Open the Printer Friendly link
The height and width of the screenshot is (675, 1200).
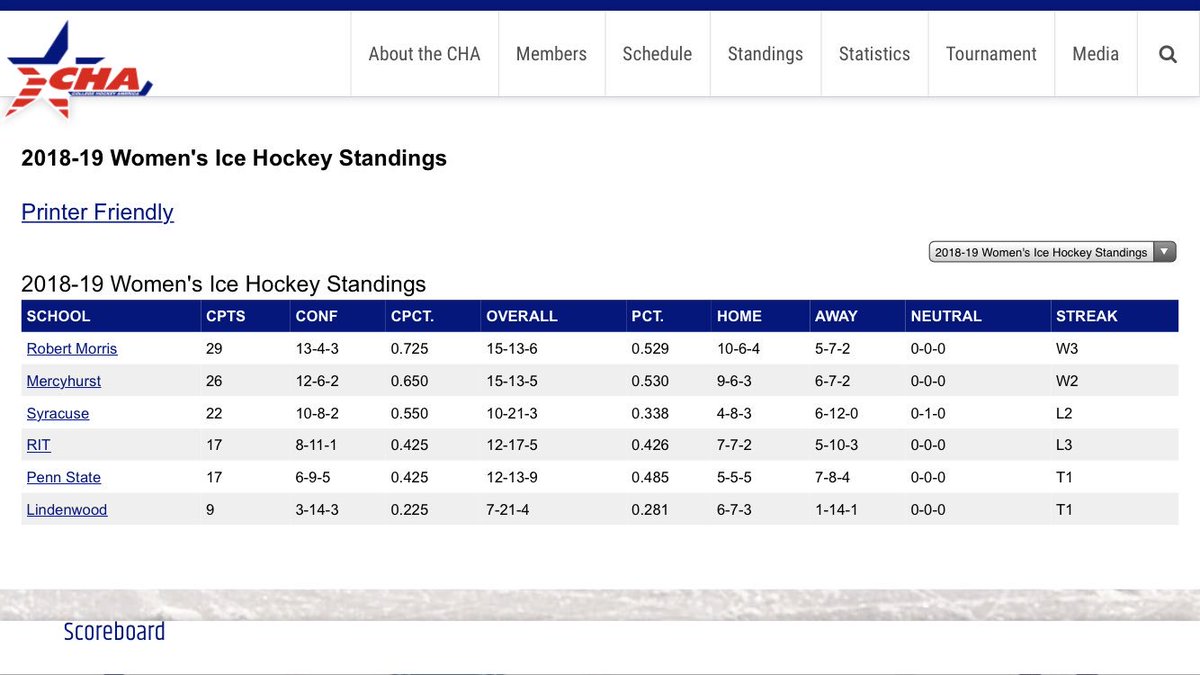tap(97, 212)
